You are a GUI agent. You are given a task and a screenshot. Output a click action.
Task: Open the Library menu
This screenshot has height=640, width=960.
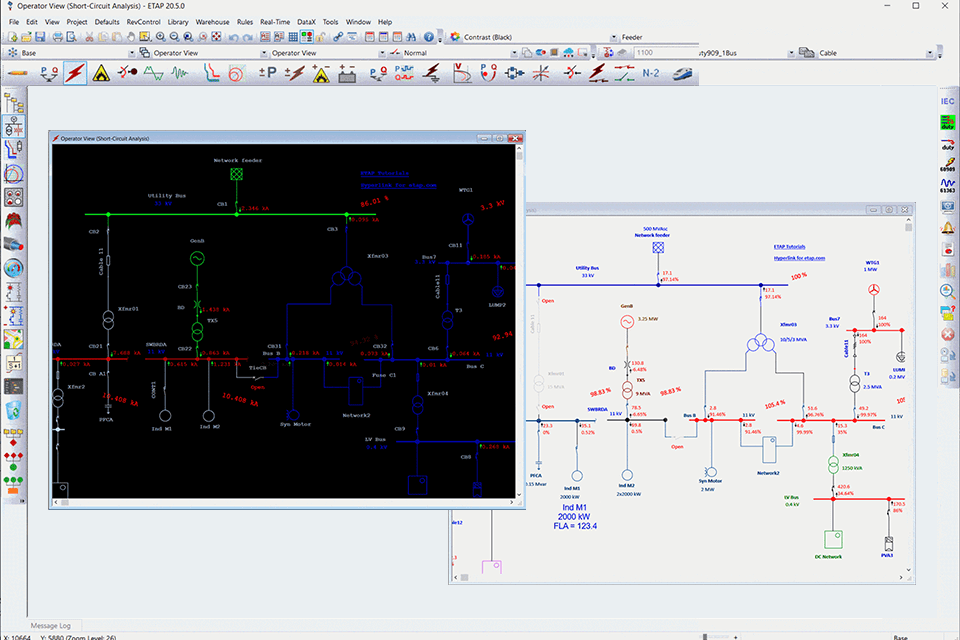tap(178, 21)
